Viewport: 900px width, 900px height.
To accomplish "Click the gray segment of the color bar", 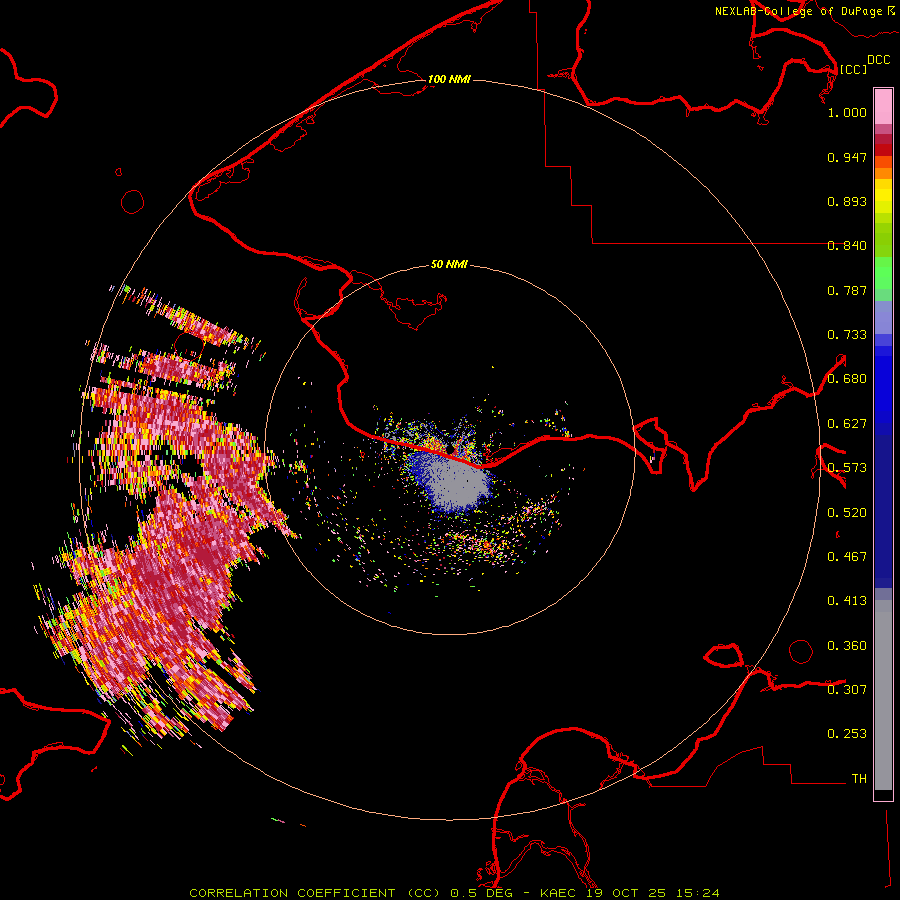I will (883, 695).
